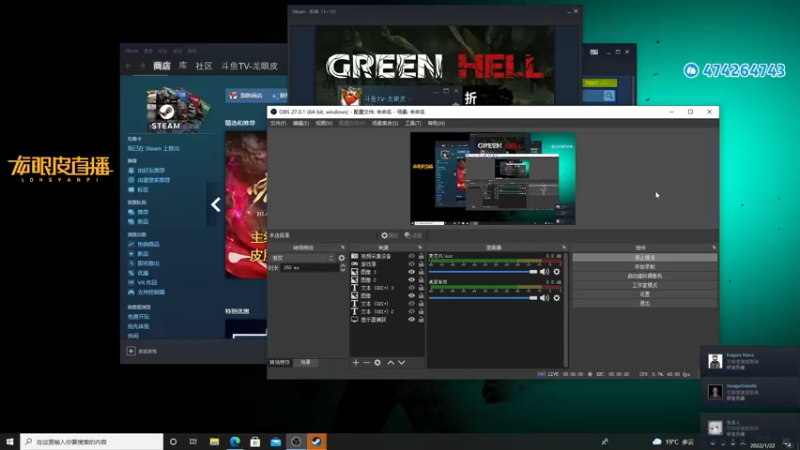Move the source up with the up arrow
Image resolution: width=800 pixels, height=450 pixels.
click(x=391, y=362)
